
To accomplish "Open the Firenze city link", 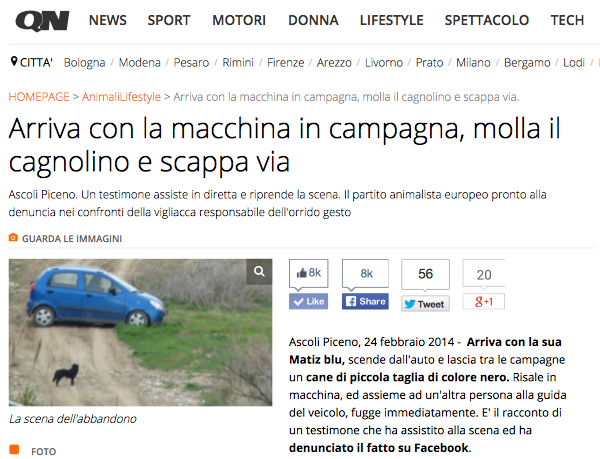I will (285, 62).
